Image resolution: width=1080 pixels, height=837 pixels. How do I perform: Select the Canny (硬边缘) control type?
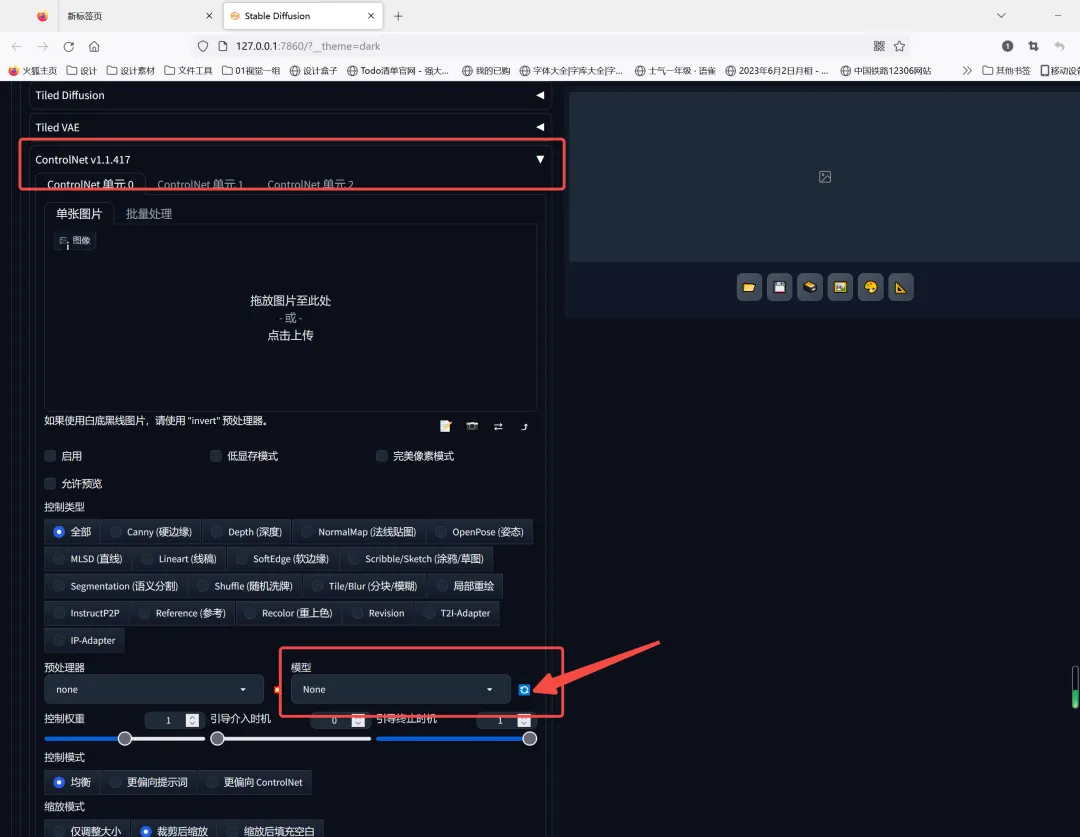[x=150, y=532]
